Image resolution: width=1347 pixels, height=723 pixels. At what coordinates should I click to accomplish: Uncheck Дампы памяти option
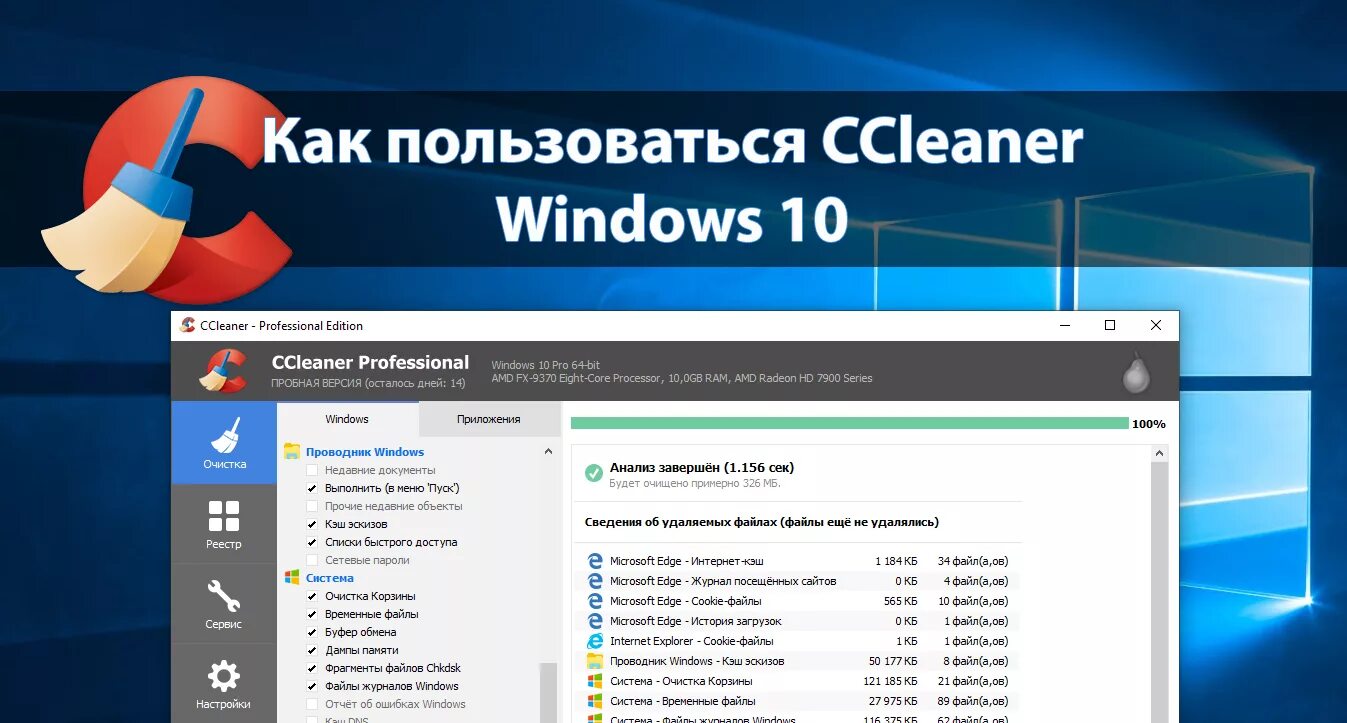coord(312,650)
